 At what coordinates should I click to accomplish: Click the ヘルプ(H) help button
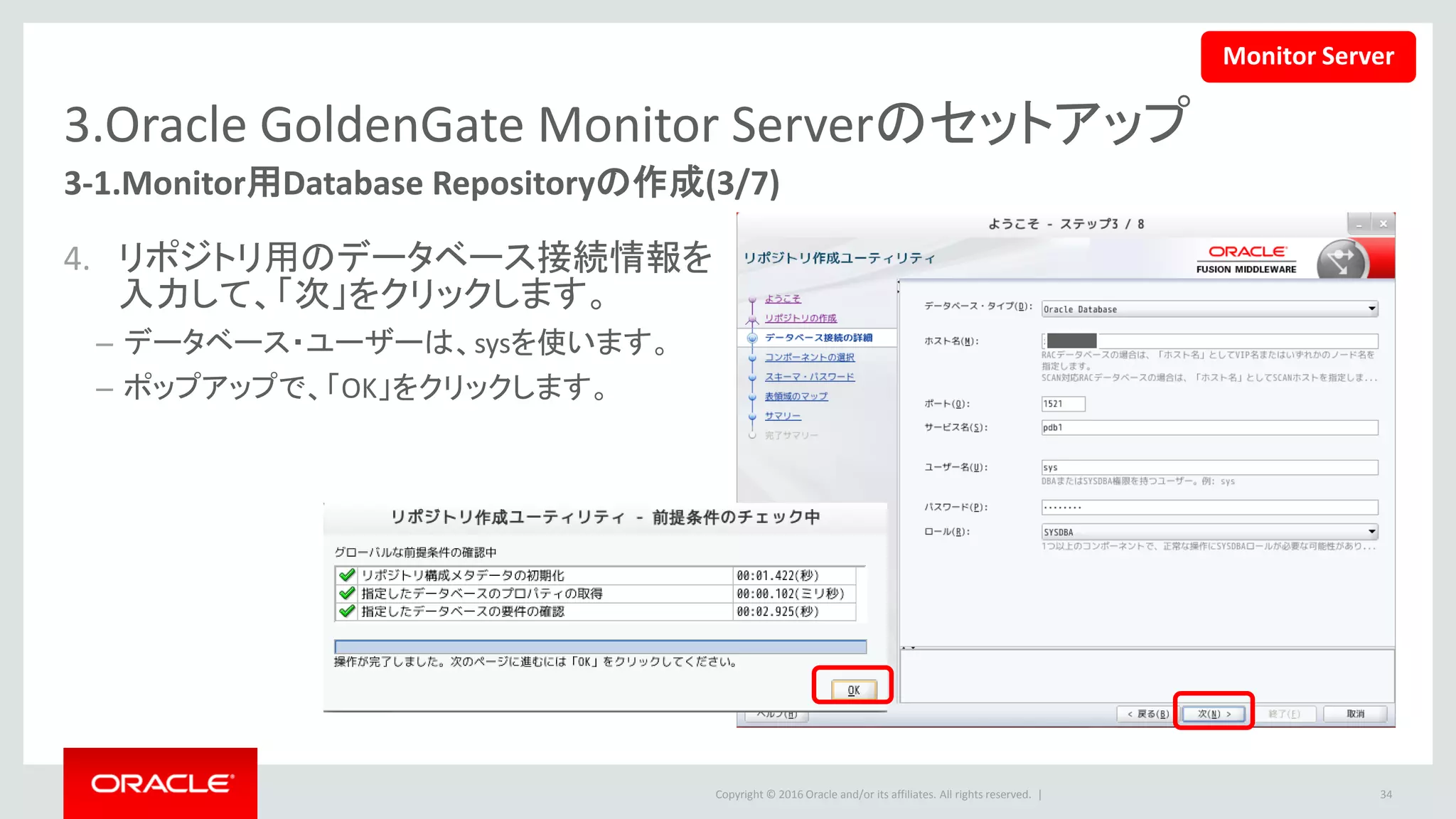777,715
